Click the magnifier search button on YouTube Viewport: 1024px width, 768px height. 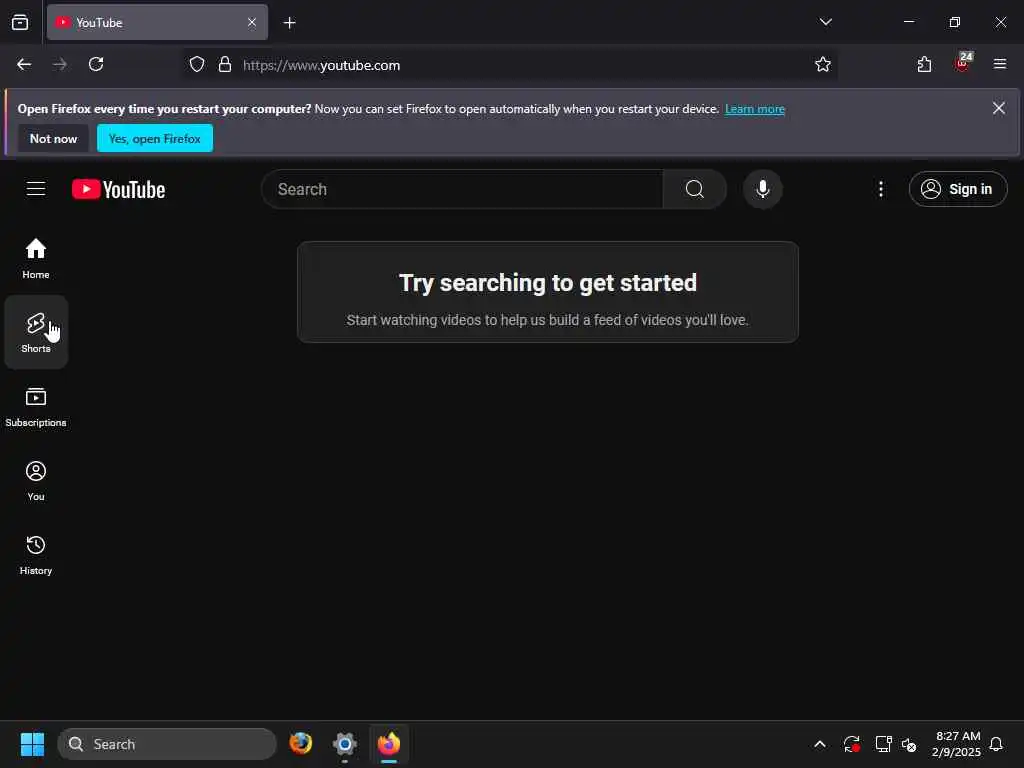pyautogui.click(x=694, y=189)
